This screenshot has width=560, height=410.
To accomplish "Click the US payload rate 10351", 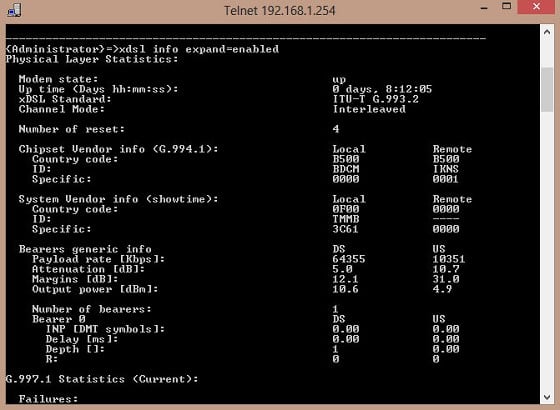I will click(449, 259).
